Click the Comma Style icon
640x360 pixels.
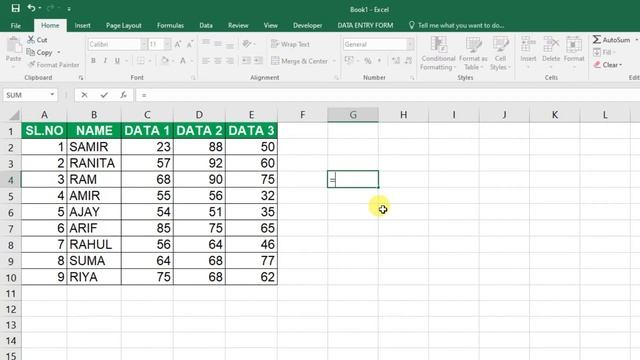pos(379,61)
